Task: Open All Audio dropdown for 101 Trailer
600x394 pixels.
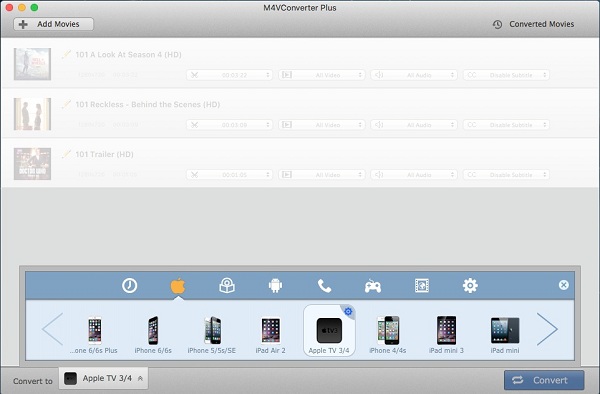Action: point(414,174)
